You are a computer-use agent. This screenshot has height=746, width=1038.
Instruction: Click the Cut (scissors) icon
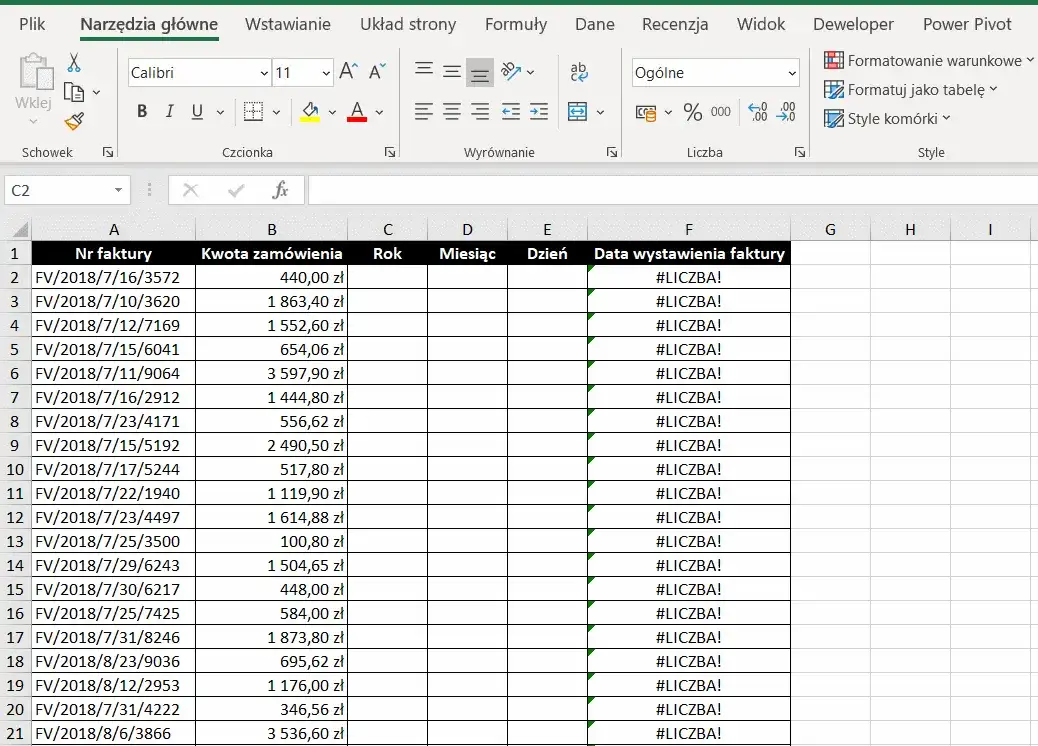click(x=76, y=61)
